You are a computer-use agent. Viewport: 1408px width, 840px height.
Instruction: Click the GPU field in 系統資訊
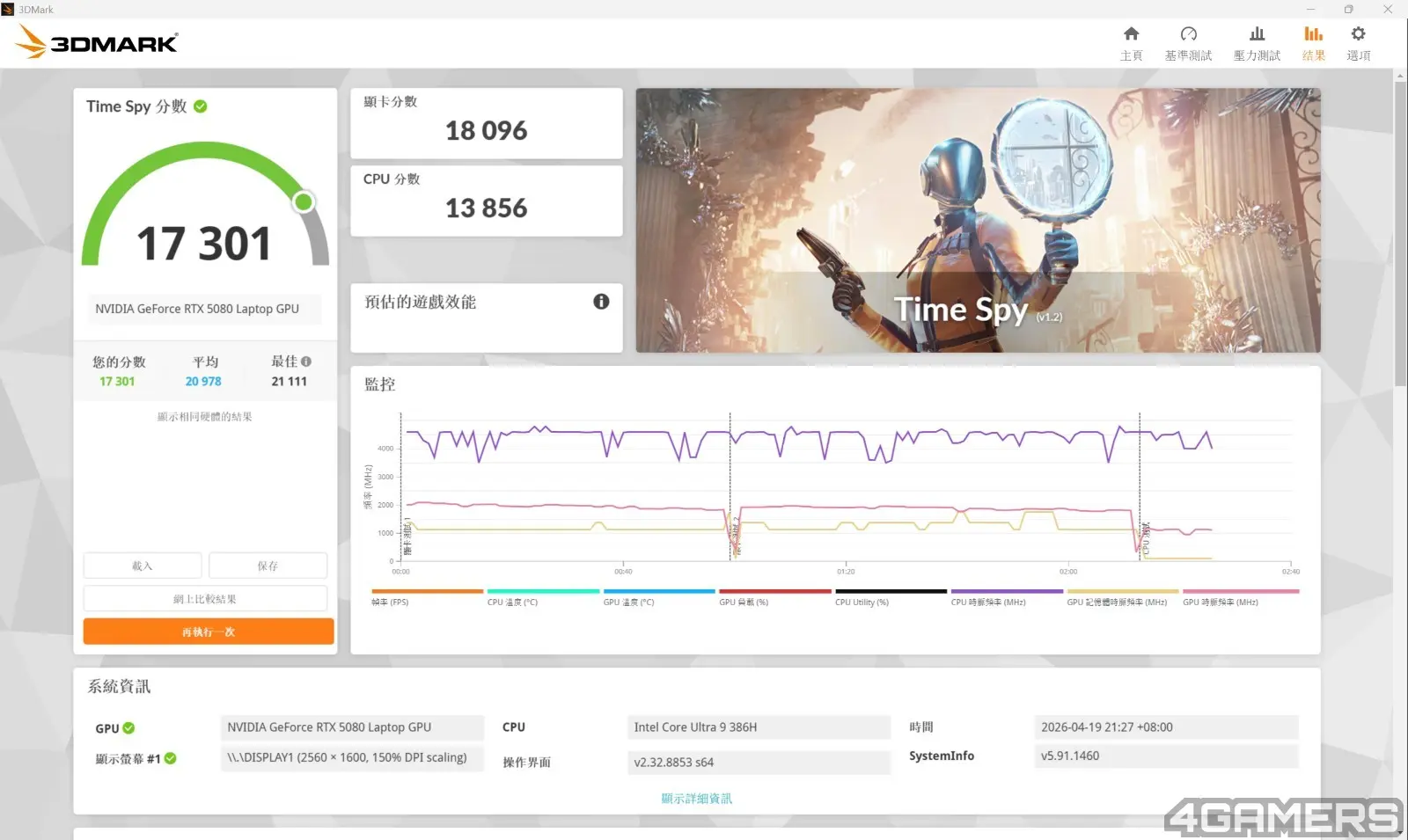(x=352, y=727)
